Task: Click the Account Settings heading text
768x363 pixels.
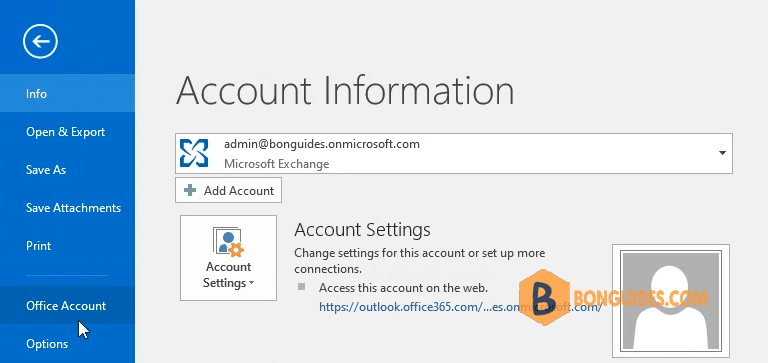Action: (362, 229)
